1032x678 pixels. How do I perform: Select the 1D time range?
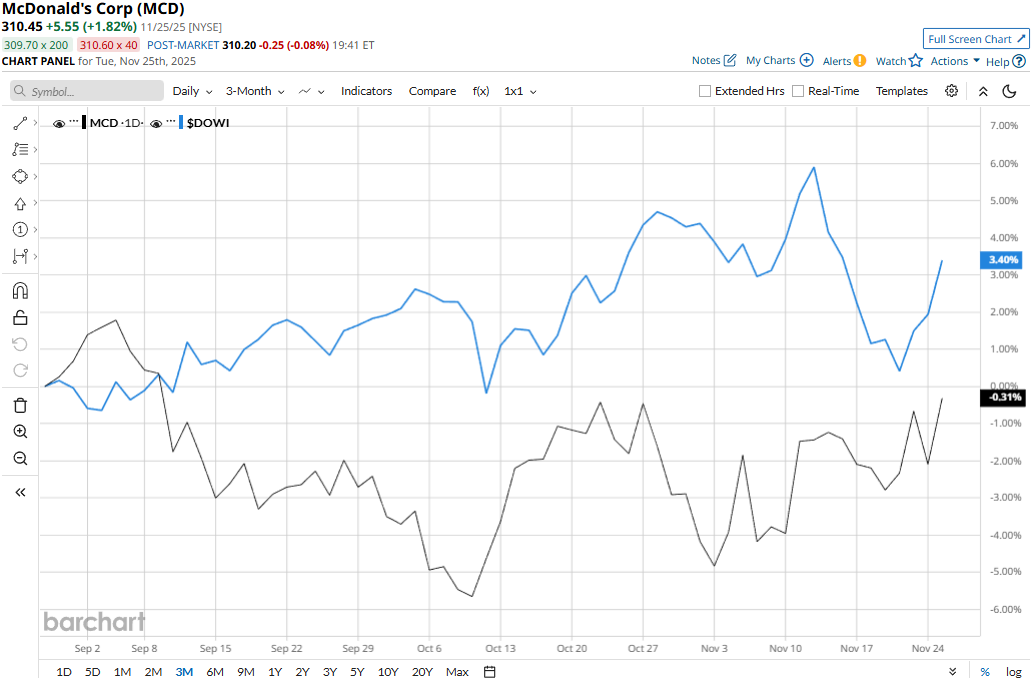pos(64,671)
